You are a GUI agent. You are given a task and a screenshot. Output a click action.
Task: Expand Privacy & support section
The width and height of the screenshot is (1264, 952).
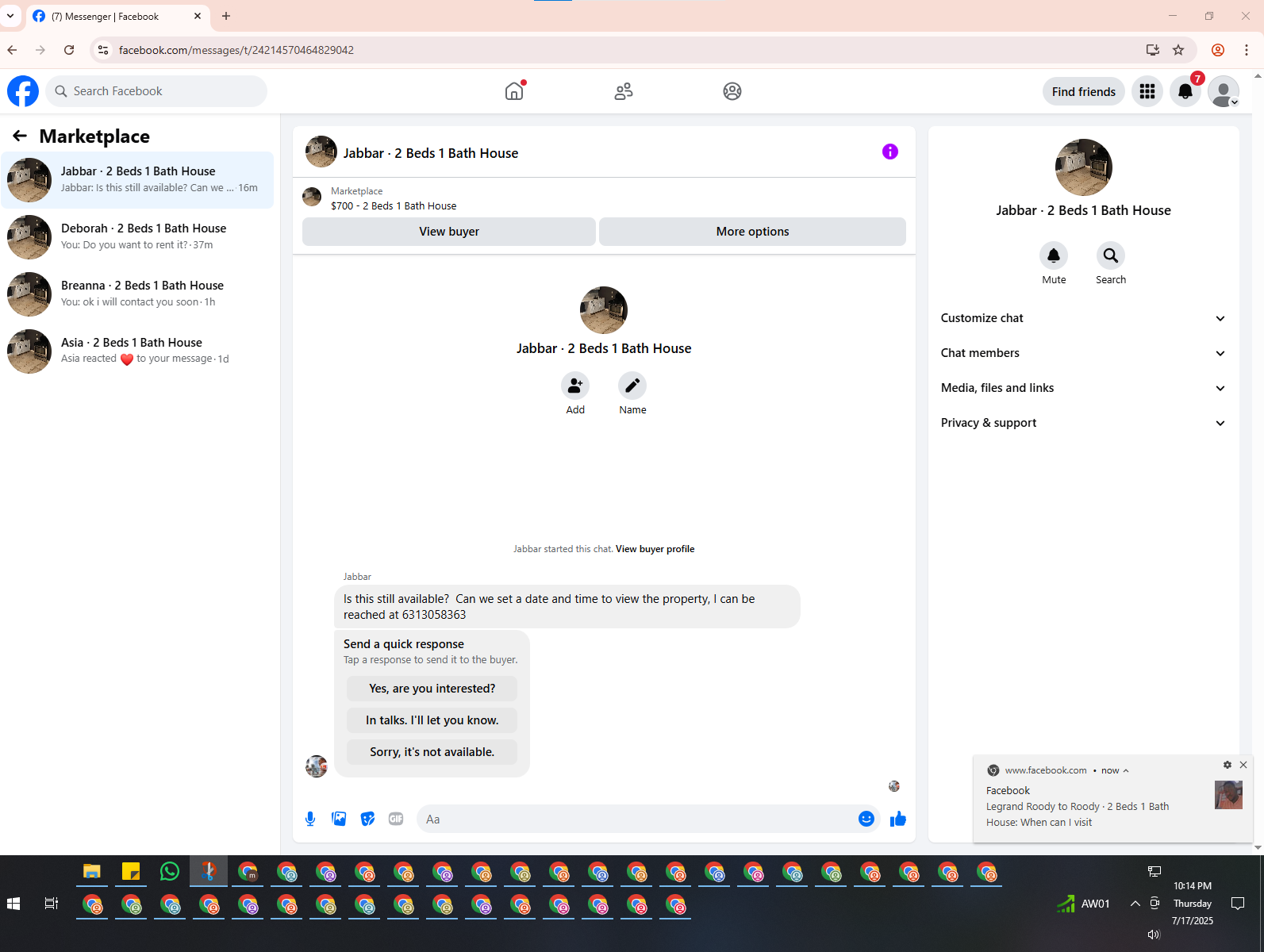[1083, 423]
